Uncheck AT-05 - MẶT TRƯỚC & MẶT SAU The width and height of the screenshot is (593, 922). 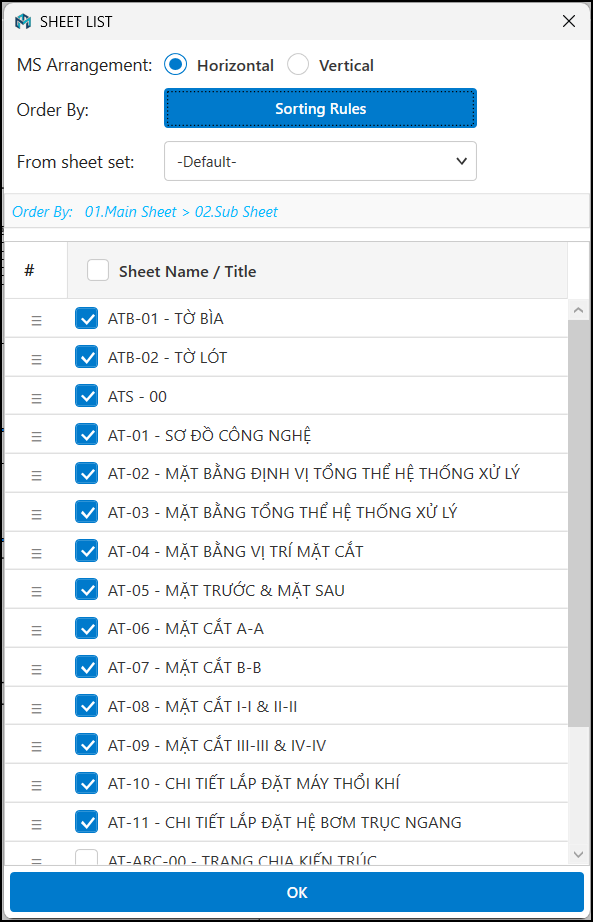pyautogui.click(x=86, y=590)
